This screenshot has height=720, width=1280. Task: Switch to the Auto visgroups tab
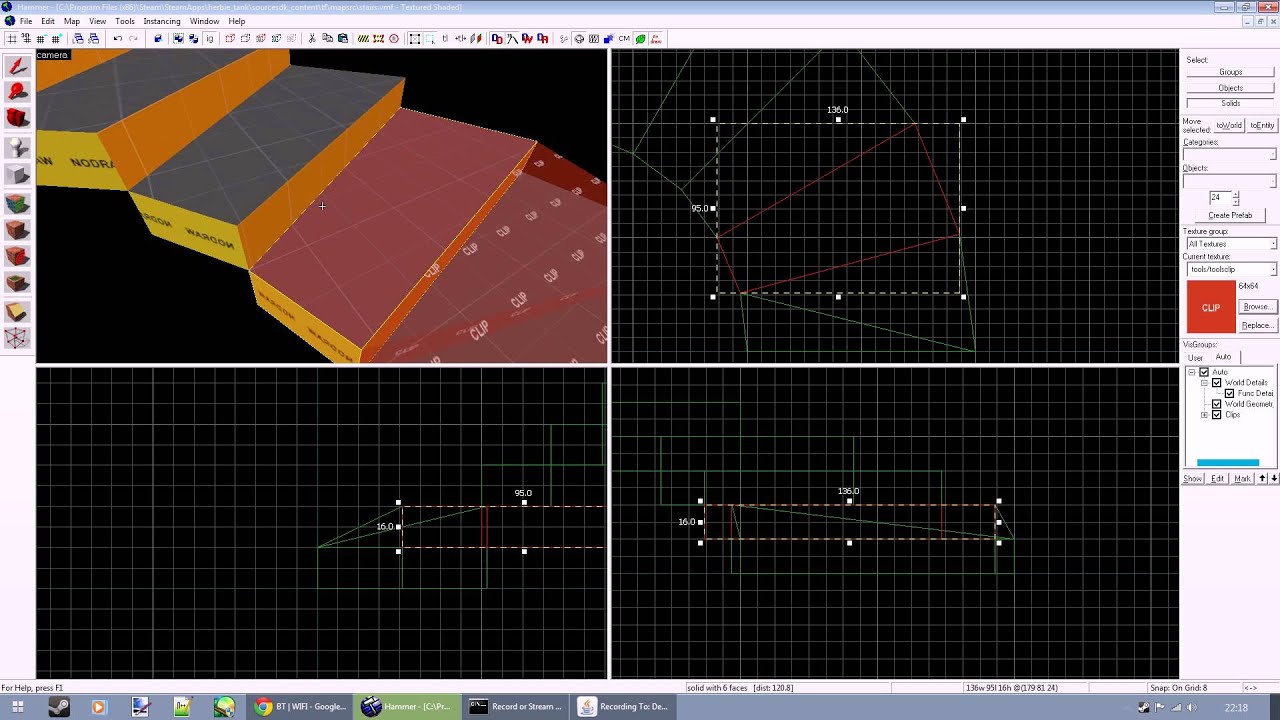tap(1223, 357)
